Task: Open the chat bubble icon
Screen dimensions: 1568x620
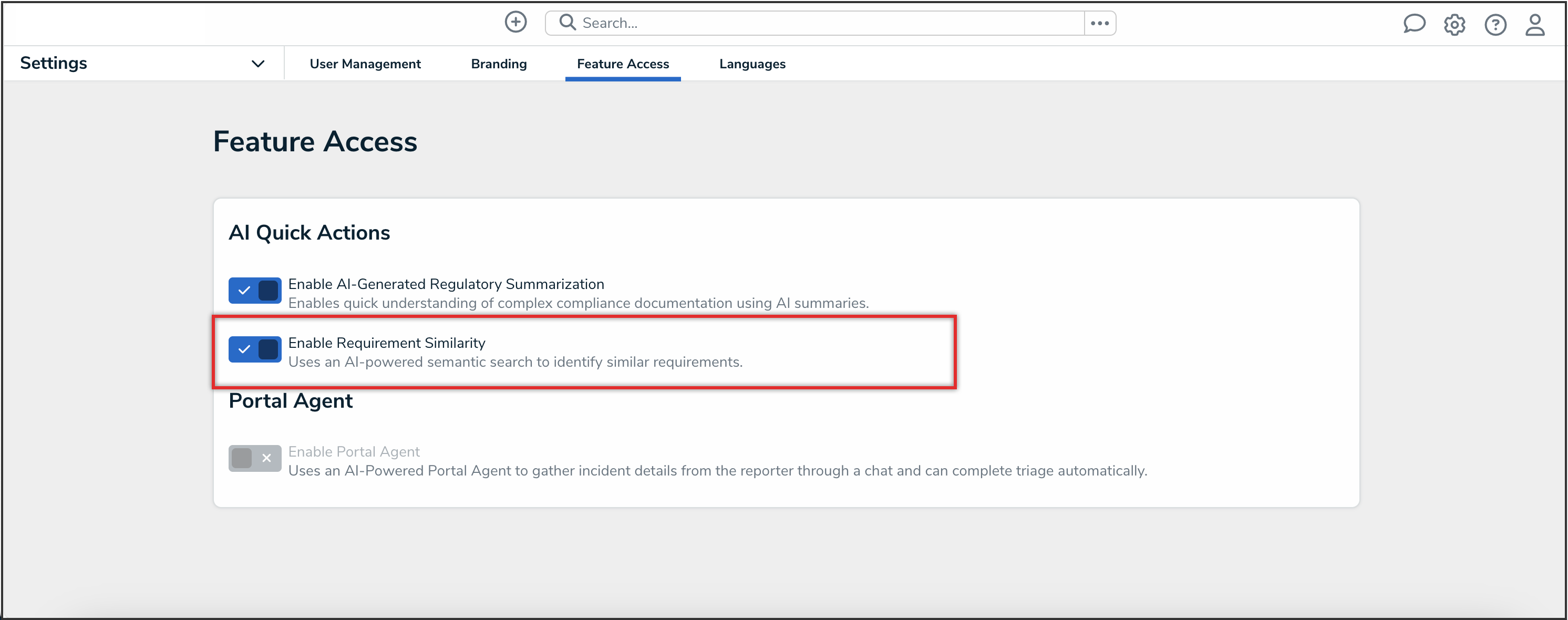Action: [x=1414, y=24]
